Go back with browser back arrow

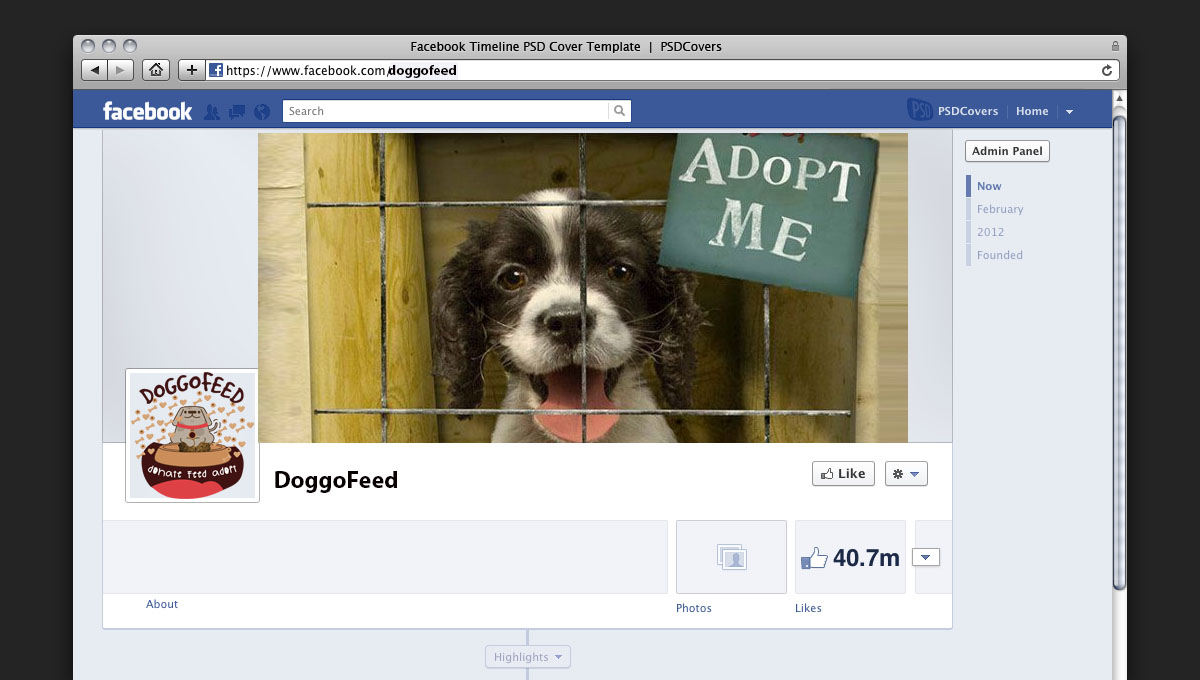pyautogui.click(x=94, y=70)
